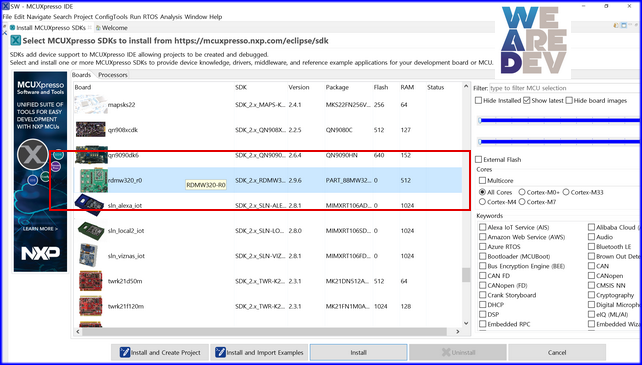Image resolution: width=642 pixels, height=365 pixels.
Task: Adjust the lower blue range slider
Action: tap(559, 142)
